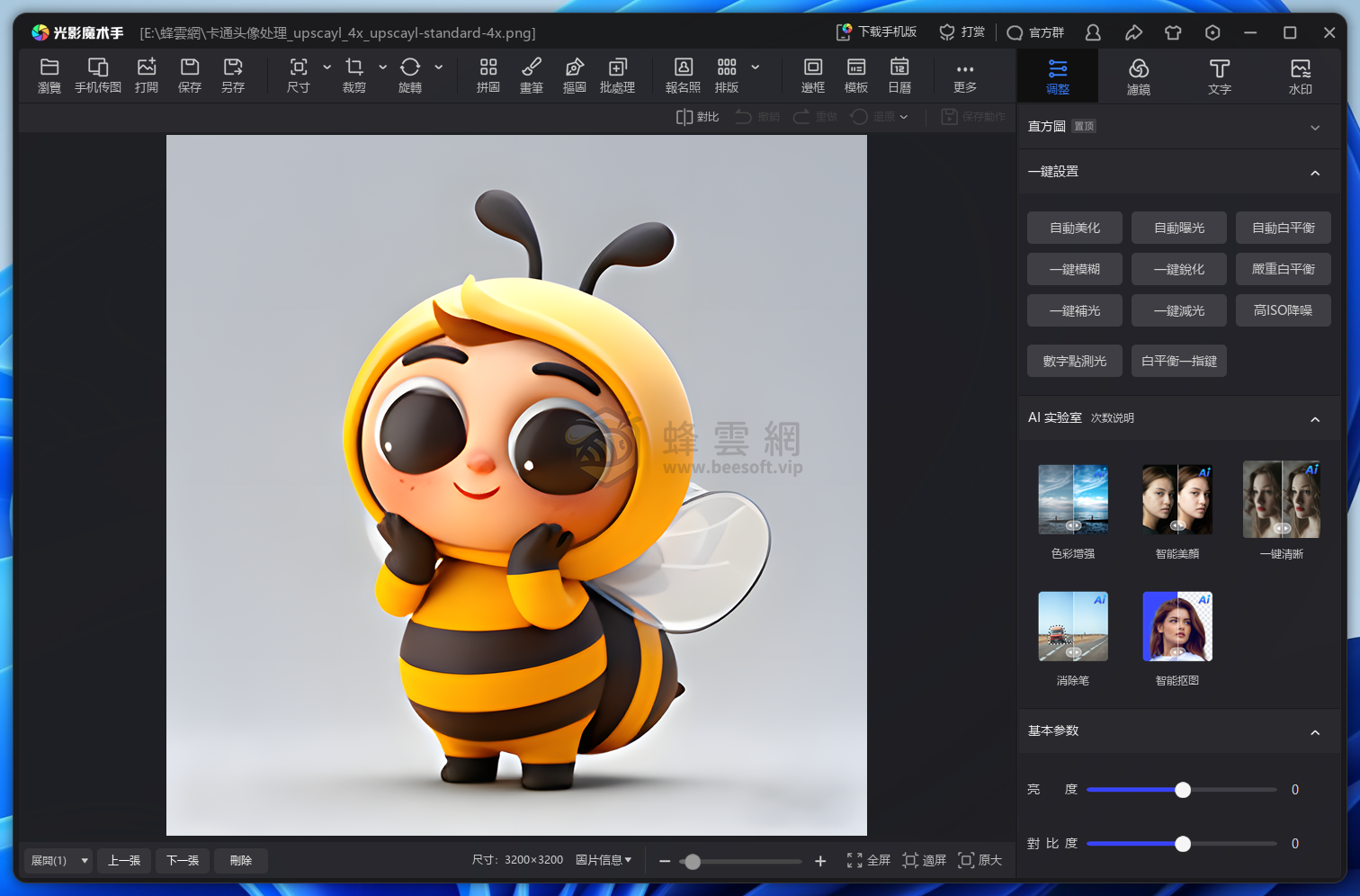Viewport: 1360px width, 896px height.
Task: Expand the 旋轉 dropdown arrow
Action: [x=439, y=67]
